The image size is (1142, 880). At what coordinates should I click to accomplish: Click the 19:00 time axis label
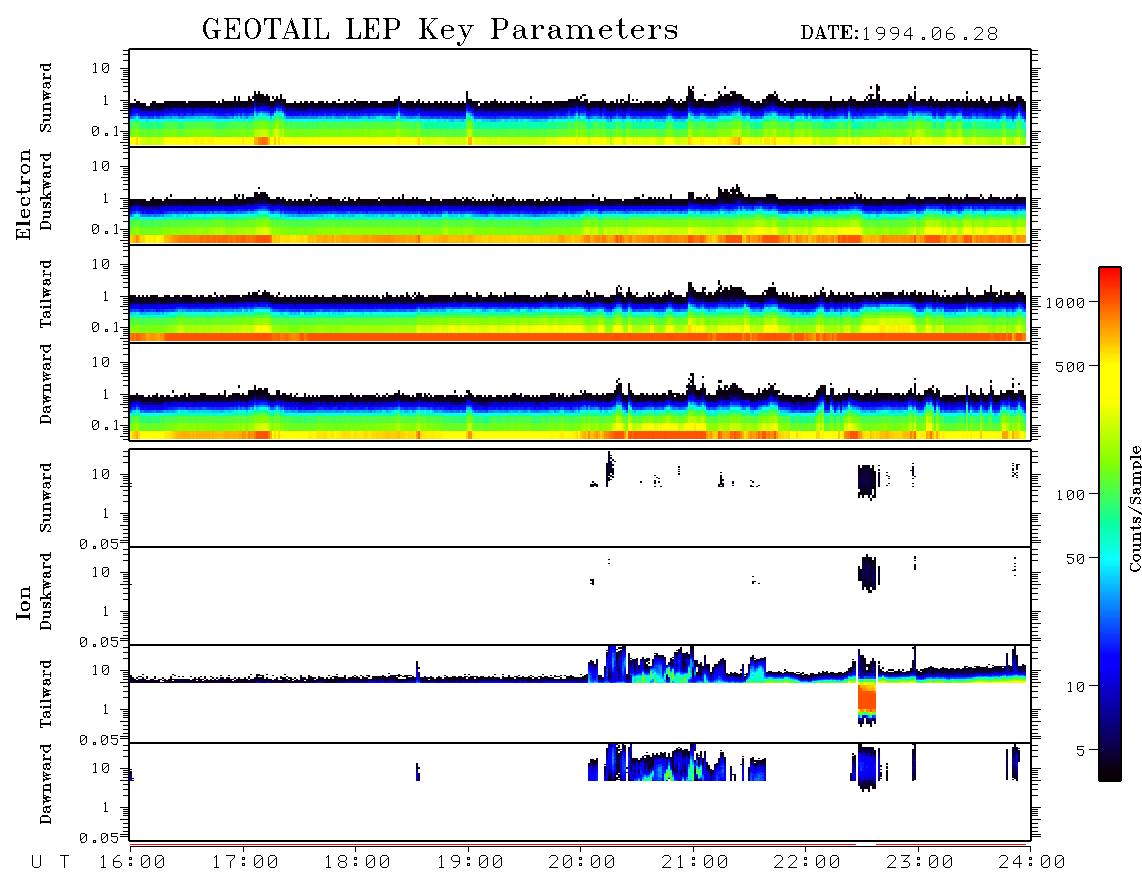tap(470, 862)
